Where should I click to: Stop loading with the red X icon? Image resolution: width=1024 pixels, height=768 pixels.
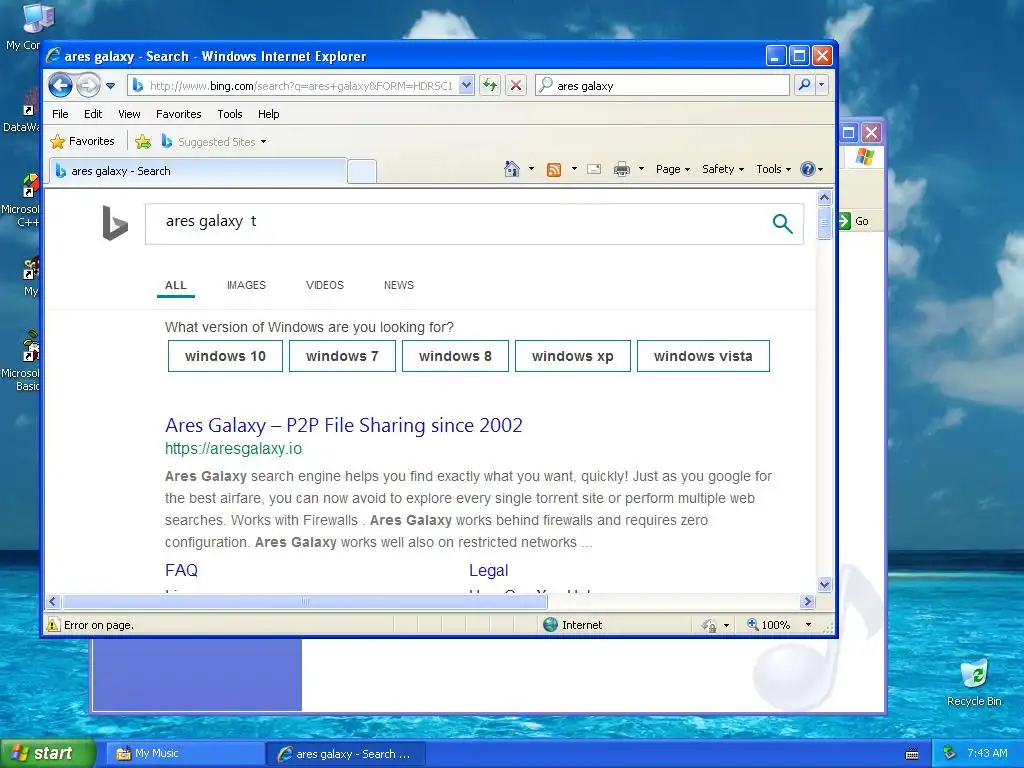[516, 85]
